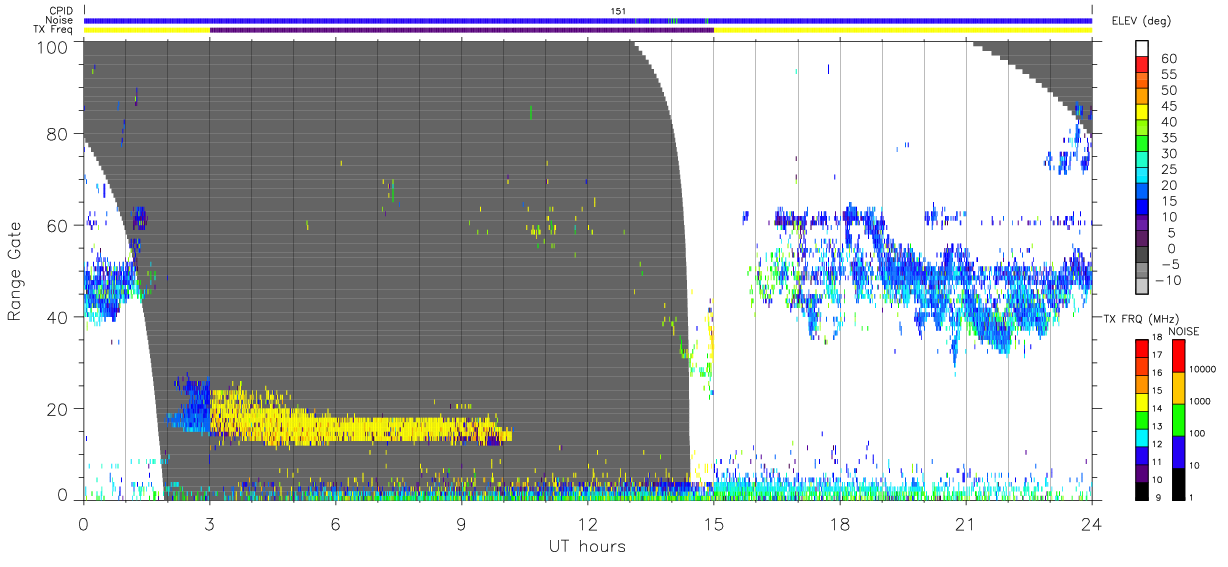Pick the yellow TX FRQ swatch between 14 and 15
Viewport: 1228px width, 567px height.
[x=1141, y=400]
